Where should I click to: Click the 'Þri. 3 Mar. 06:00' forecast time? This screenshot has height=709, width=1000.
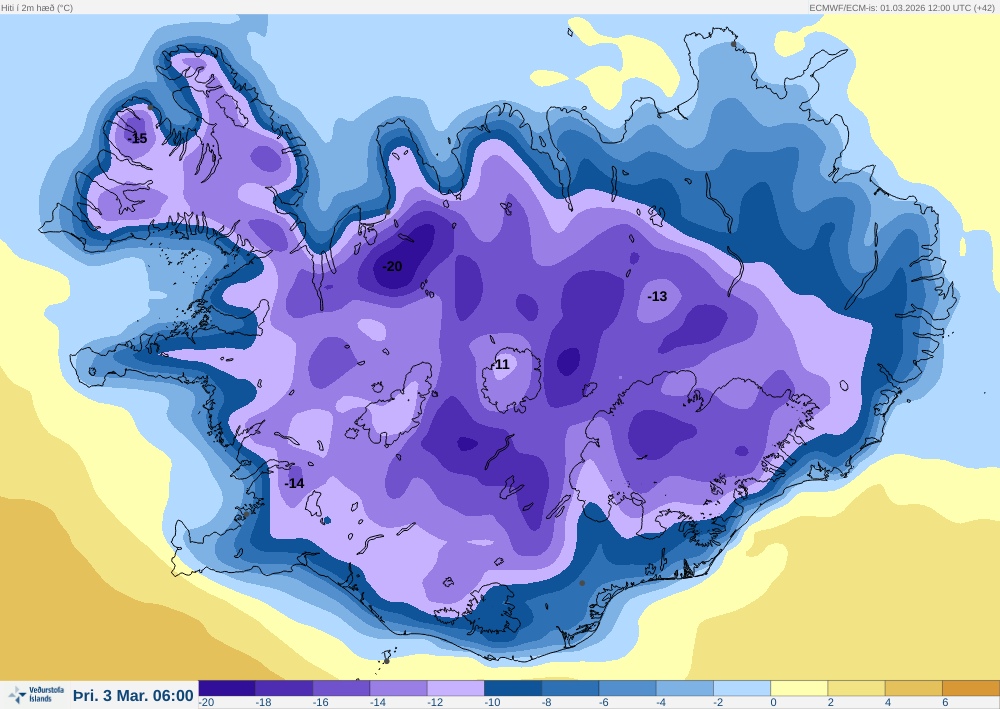(133, 695)
